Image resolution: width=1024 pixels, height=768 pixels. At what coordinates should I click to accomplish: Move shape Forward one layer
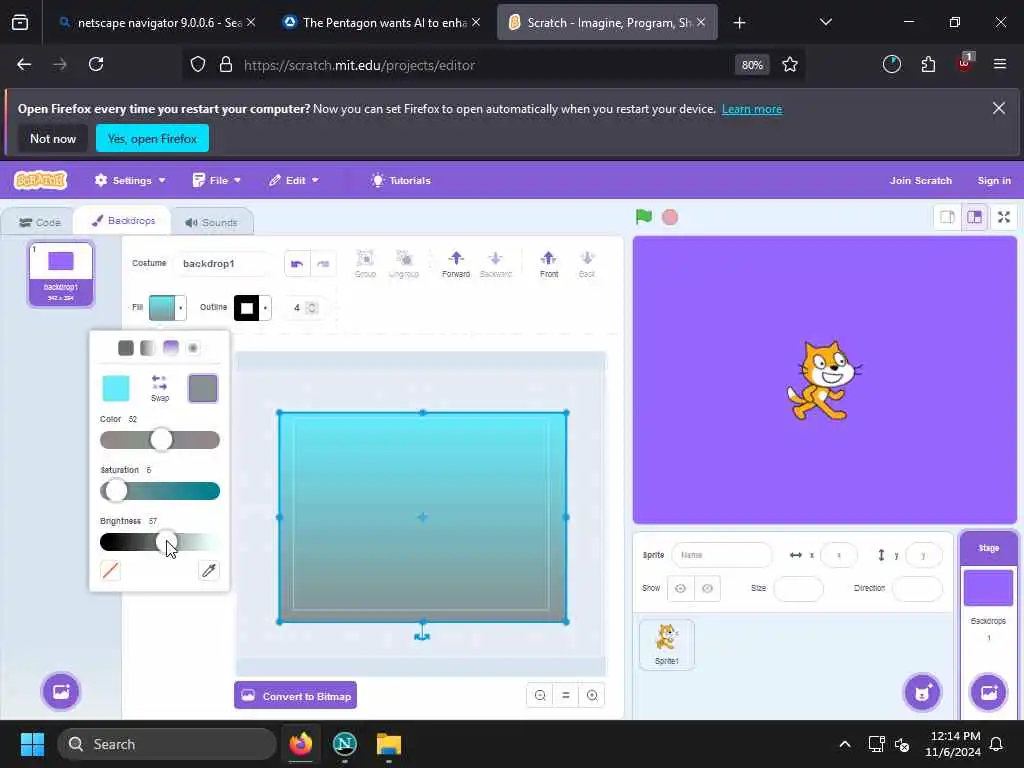click(x=456, y=264)
